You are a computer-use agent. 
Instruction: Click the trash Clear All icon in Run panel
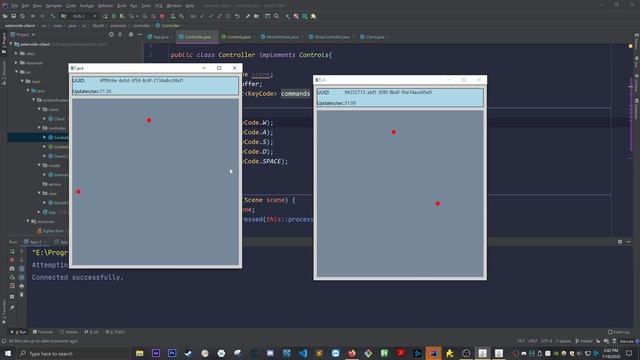22,295
